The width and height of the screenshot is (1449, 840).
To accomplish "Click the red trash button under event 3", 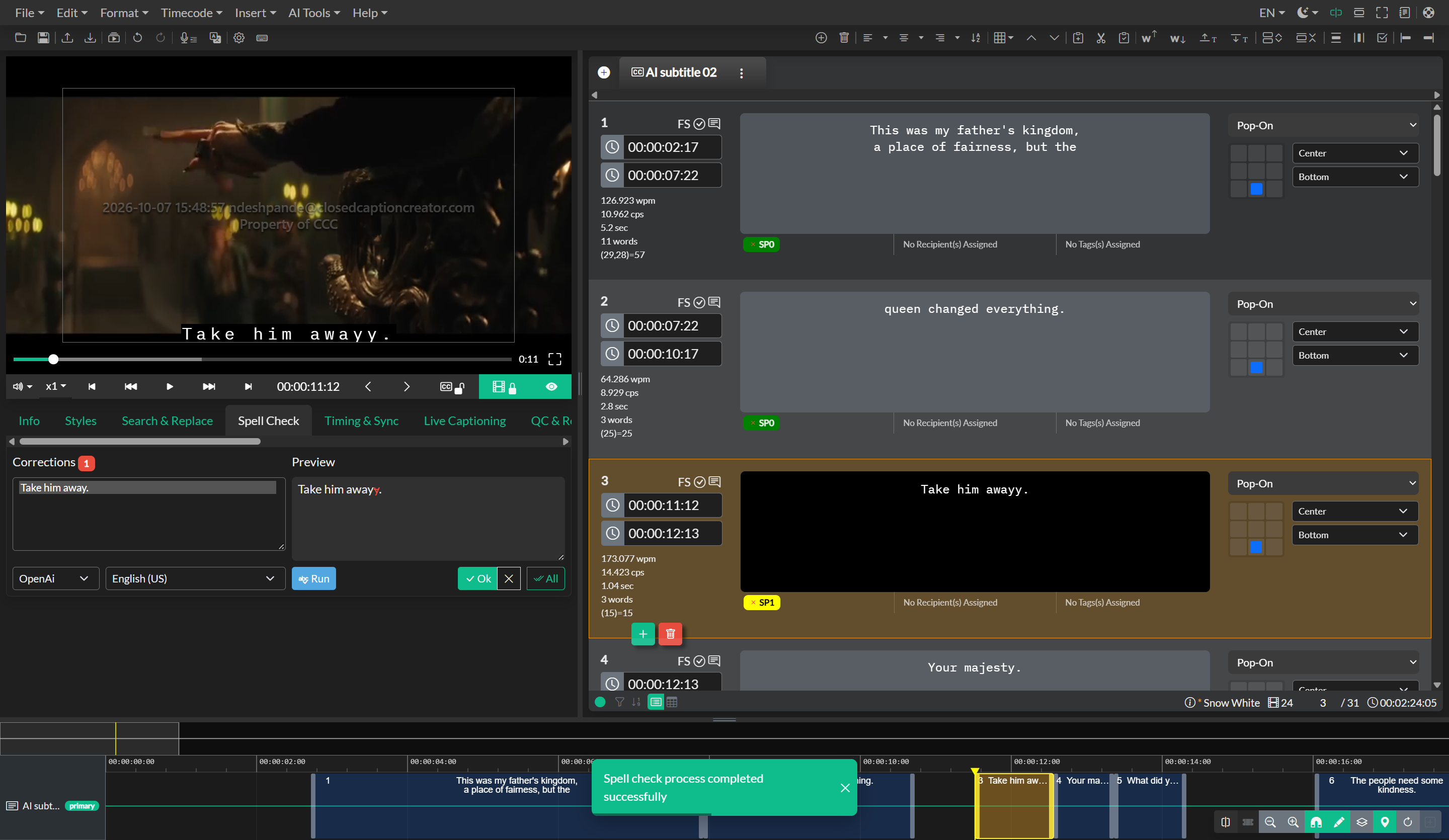I will (x=670, y=634).
